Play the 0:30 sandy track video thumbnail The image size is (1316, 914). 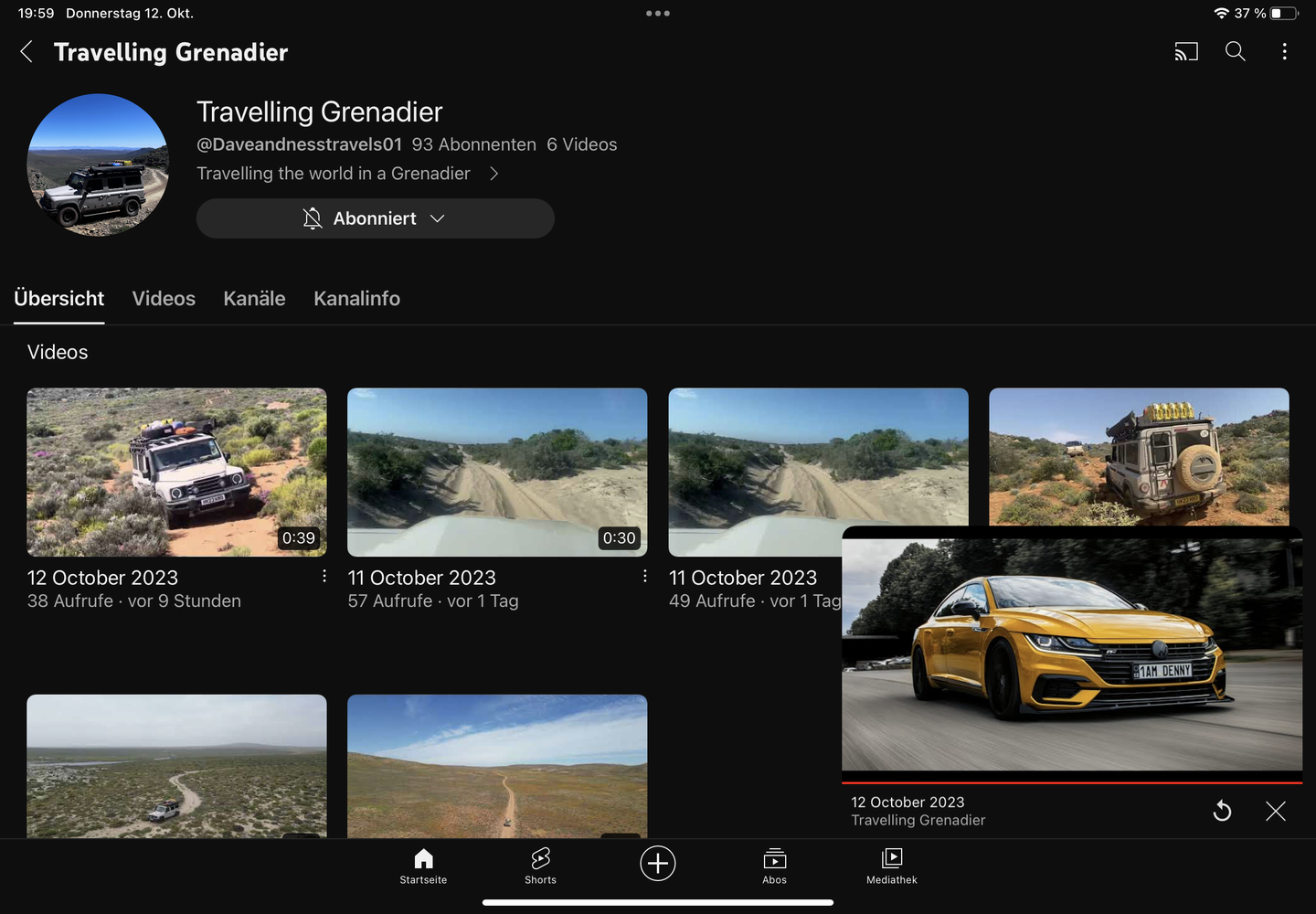point(497,473)
